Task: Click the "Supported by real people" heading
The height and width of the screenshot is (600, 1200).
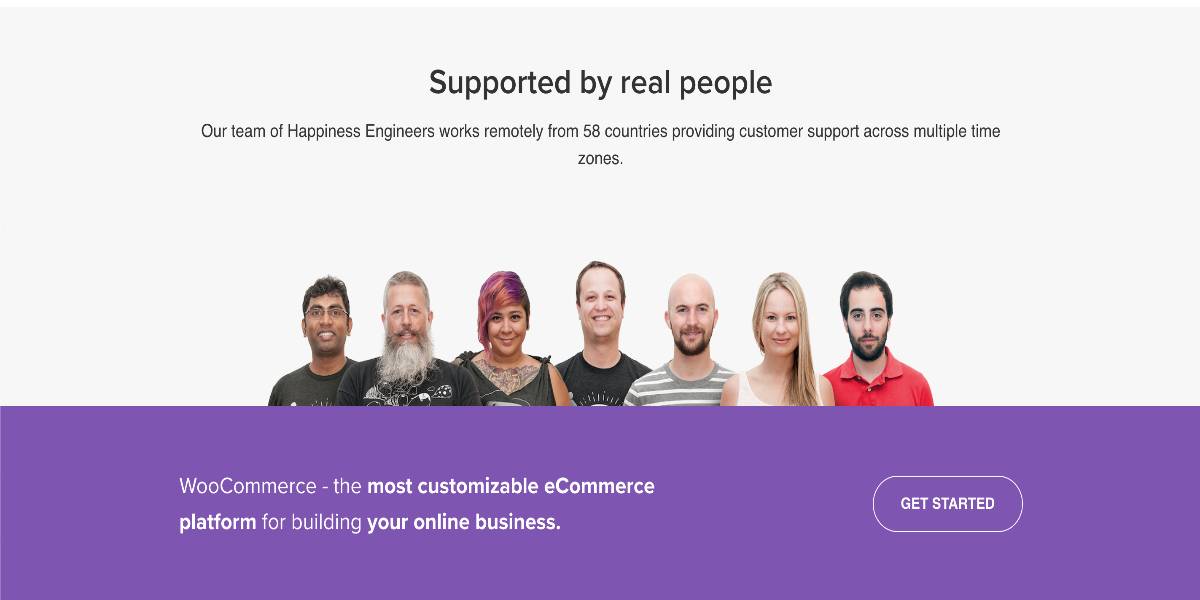Action: click(600, 82)
